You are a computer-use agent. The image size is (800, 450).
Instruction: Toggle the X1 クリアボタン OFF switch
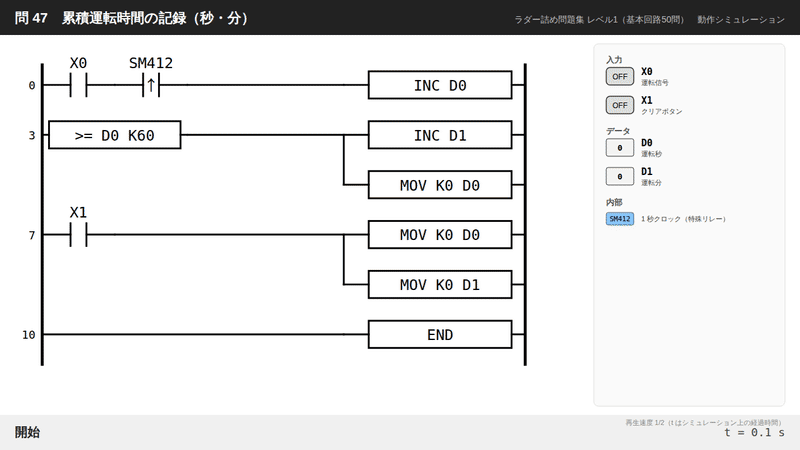click(619, 105)
